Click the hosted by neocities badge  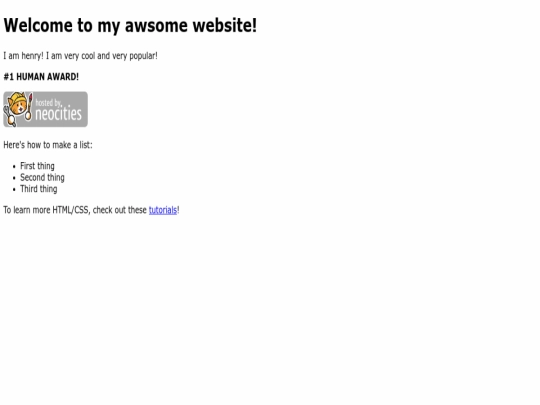point(45,109)
